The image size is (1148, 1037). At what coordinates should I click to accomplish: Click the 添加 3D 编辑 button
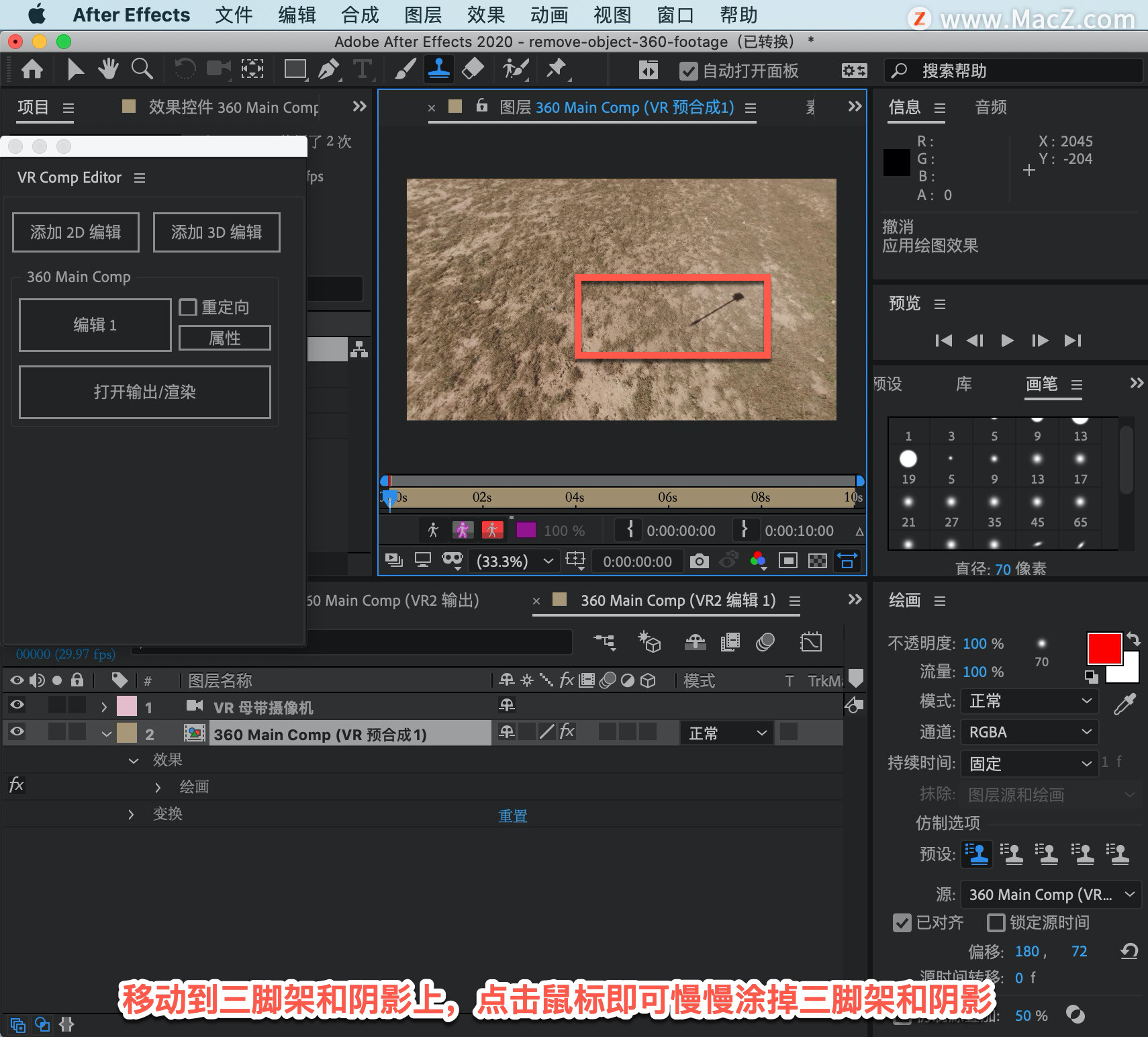[x=216, y=232]
